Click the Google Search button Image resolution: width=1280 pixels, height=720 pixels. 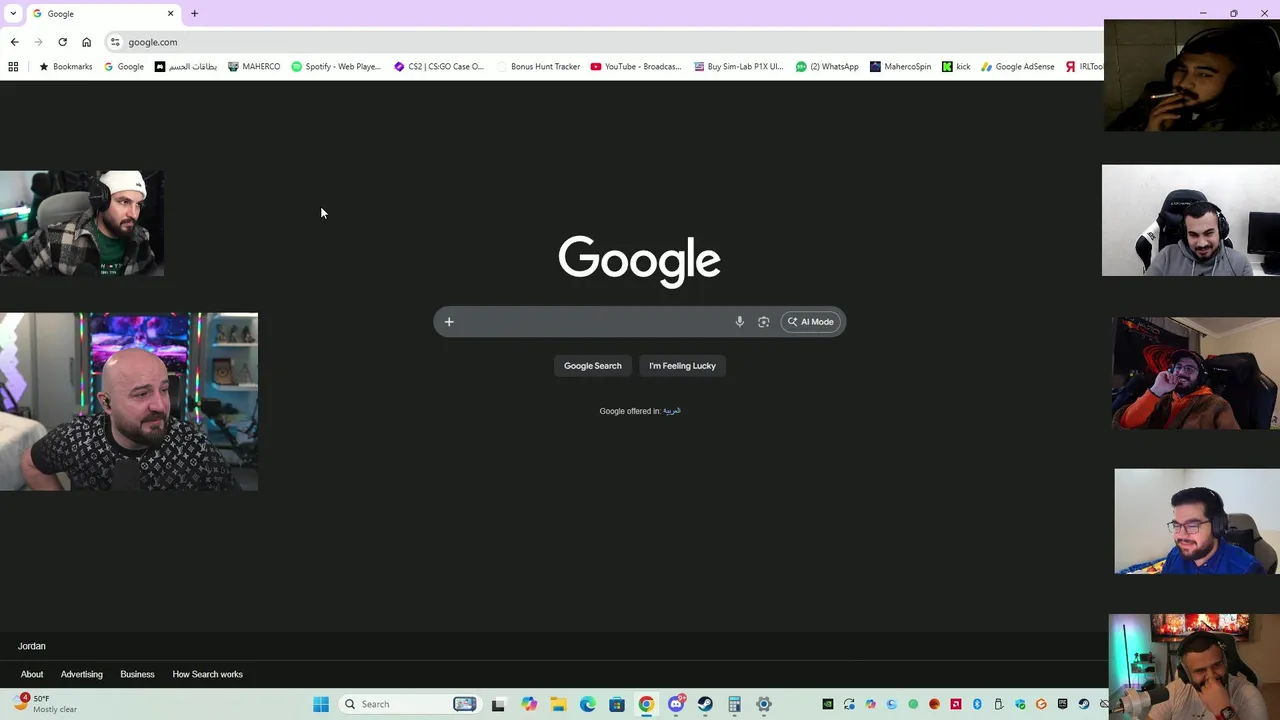coord(593,366)
